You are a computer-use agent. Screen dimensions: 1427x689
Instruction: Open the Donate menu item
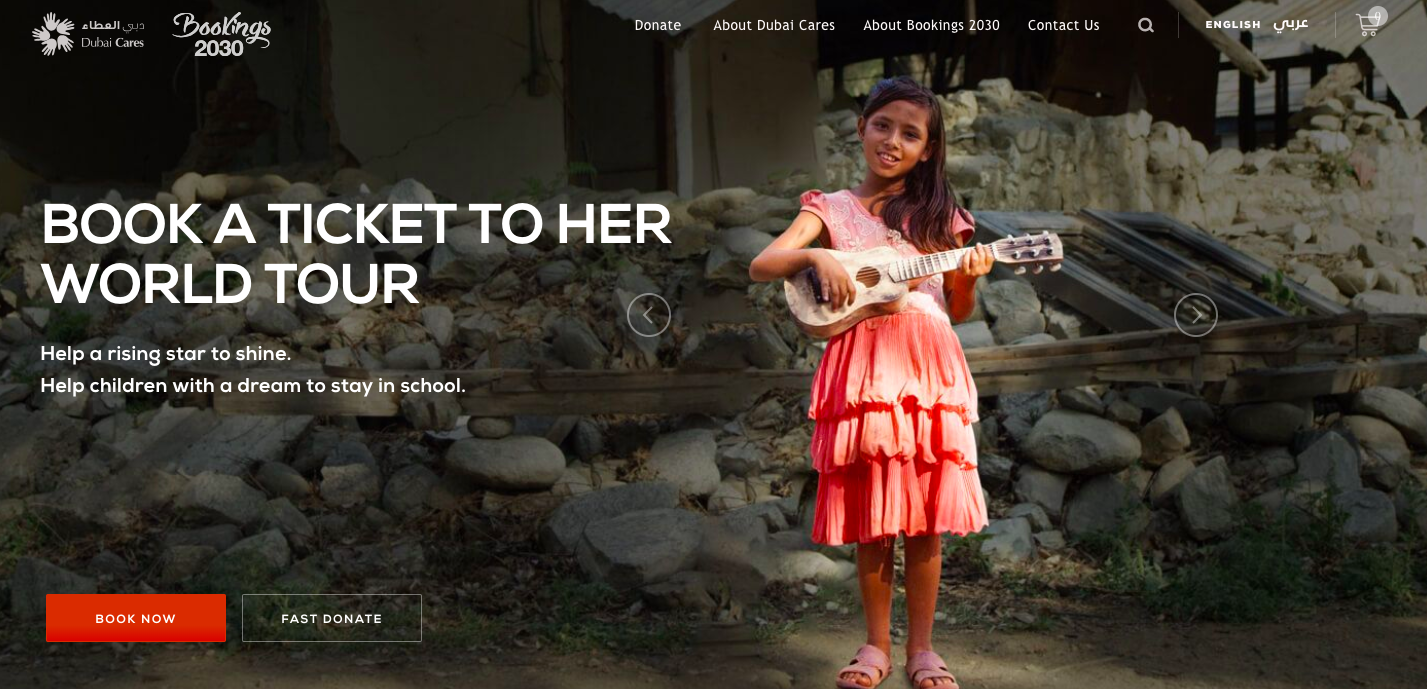point(658,26)
